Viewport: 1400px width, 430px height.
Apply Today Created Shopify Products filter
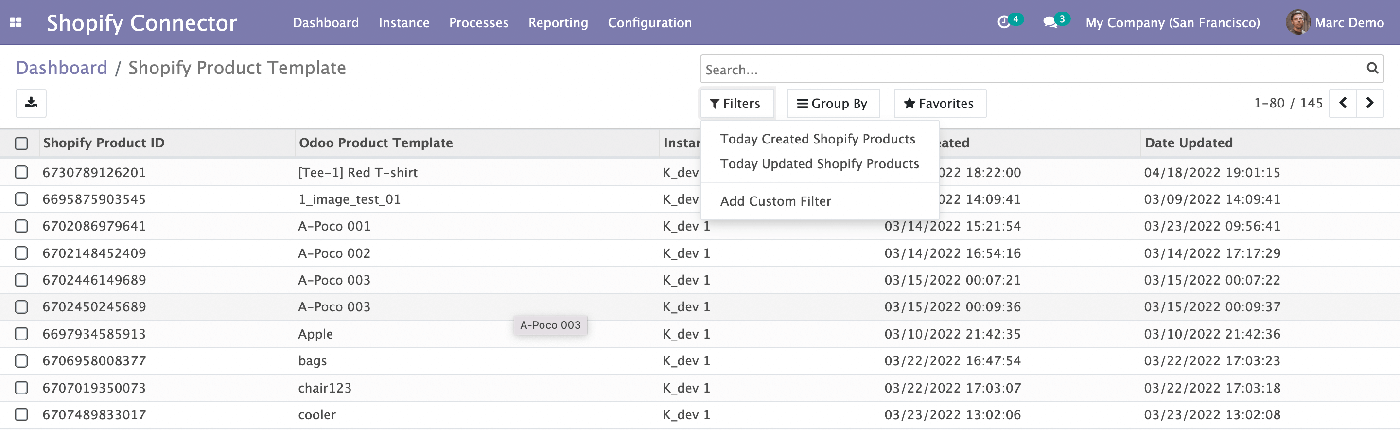pyautogui.click(x=818, y=139)
